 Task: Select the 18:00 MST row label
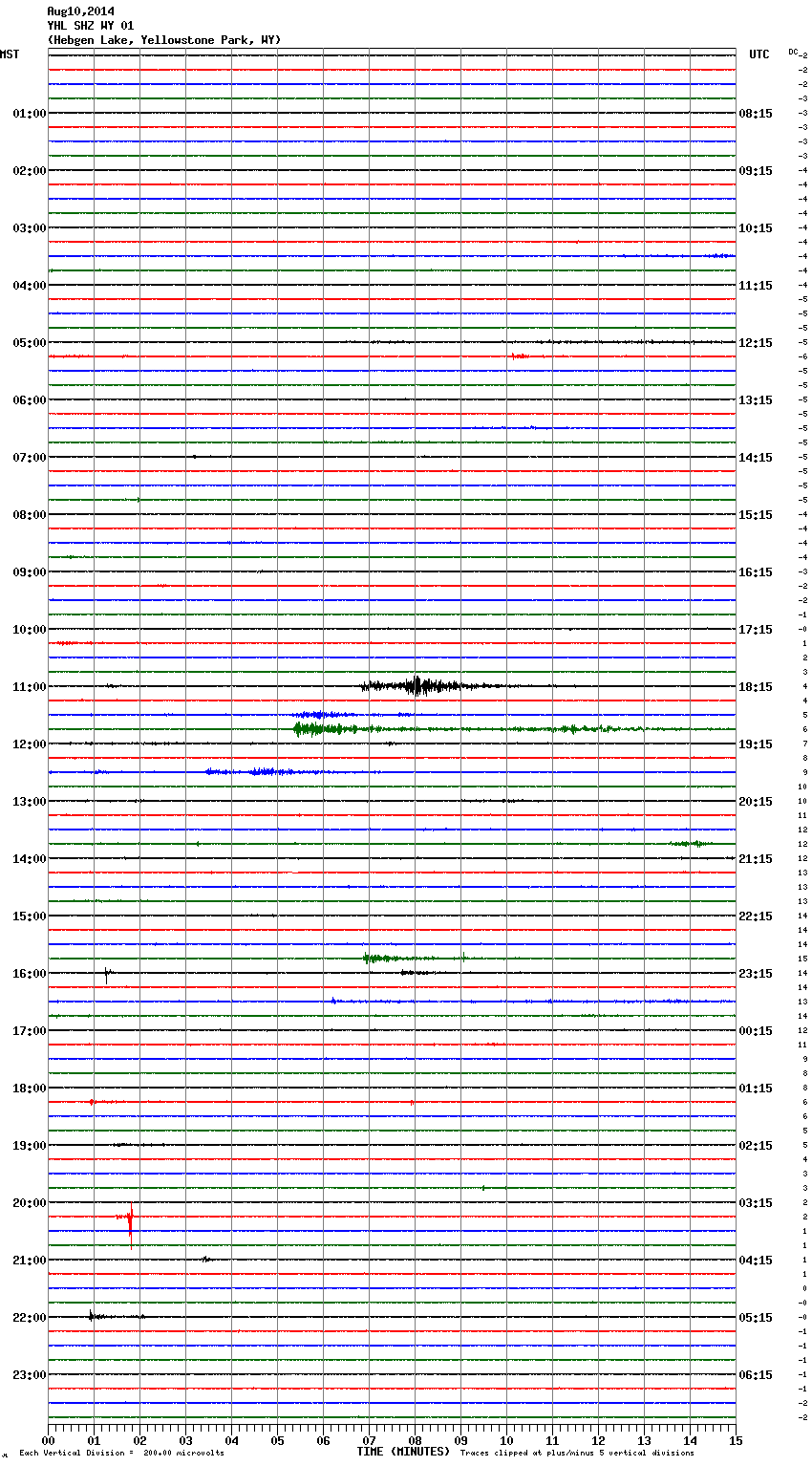coord(29,1089)
